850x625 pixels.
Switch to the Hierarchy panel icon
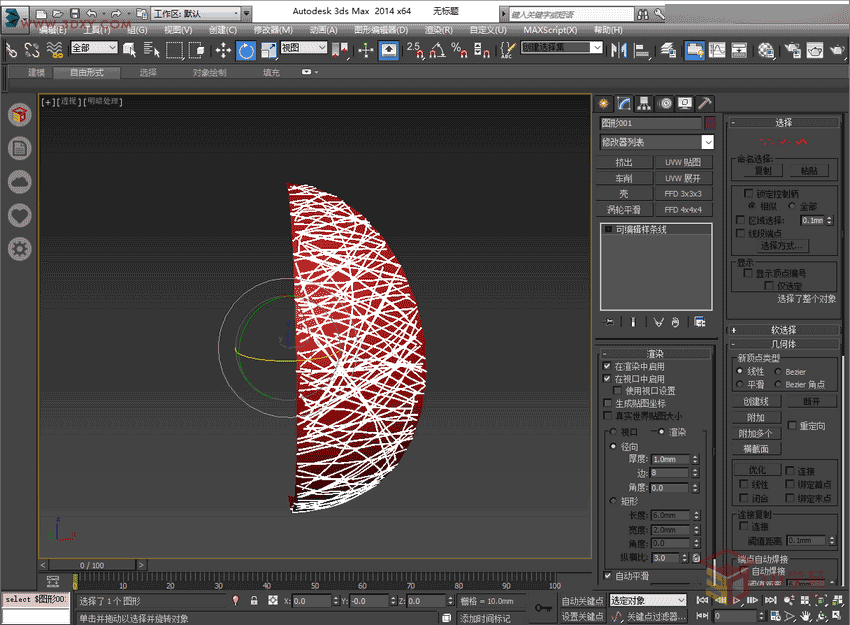644,103
